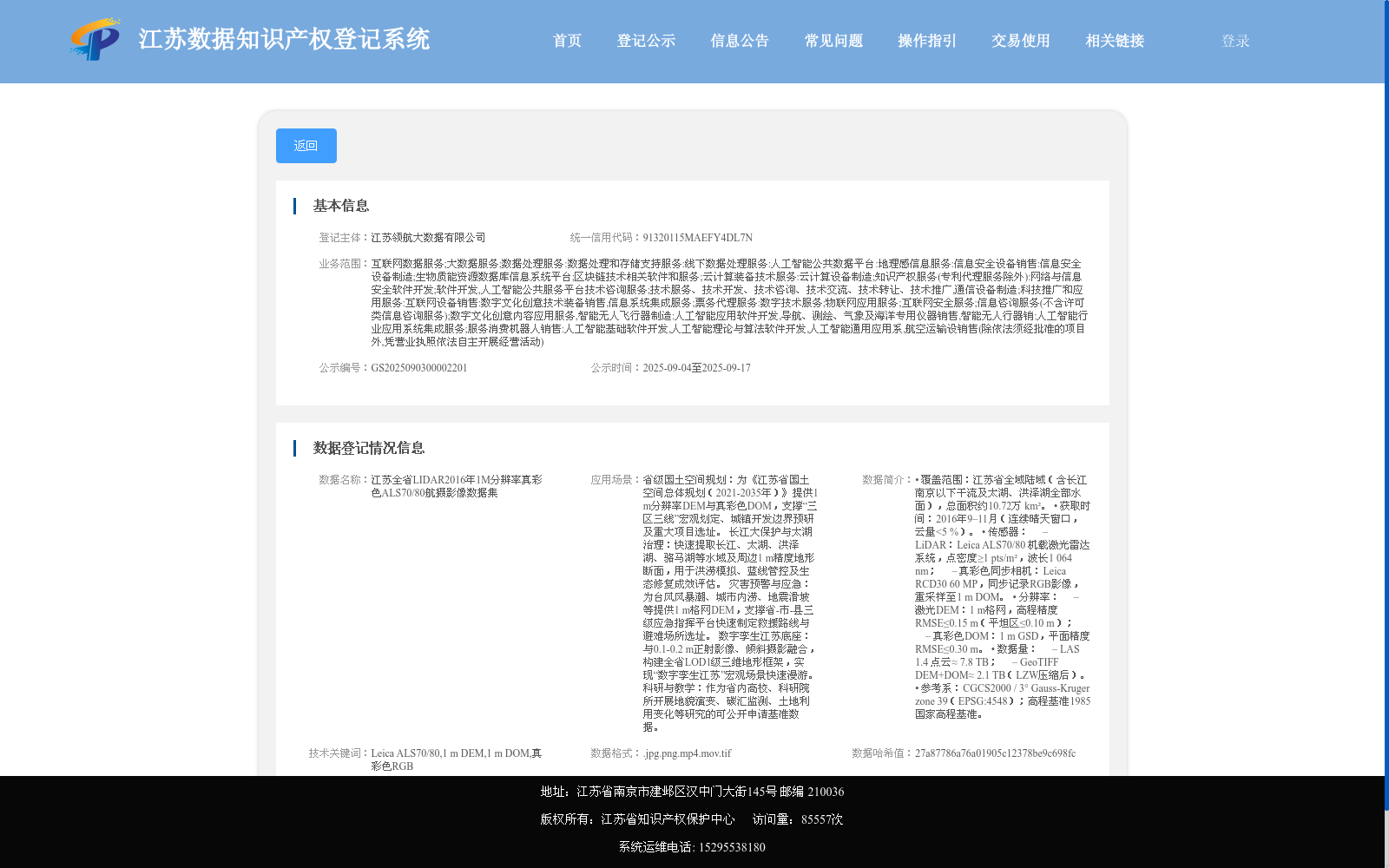This screenshot has width=1389, height=868.
Task: Select hash value 27a87786a76a01905c12378be9c698fc
Action: [995, 753]
